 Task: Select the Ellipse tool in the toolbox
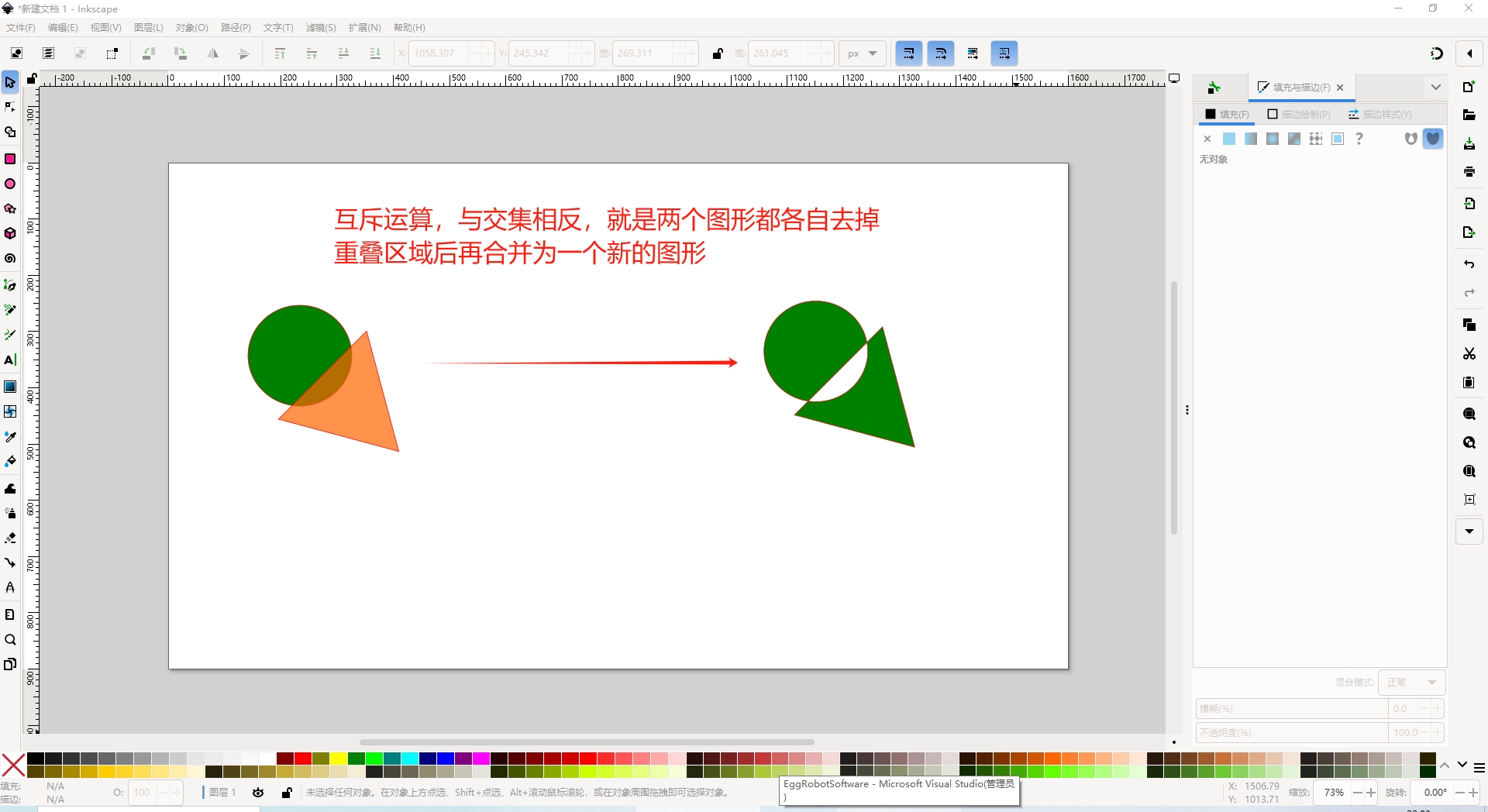pyautogui.click(x=10, y=184)
